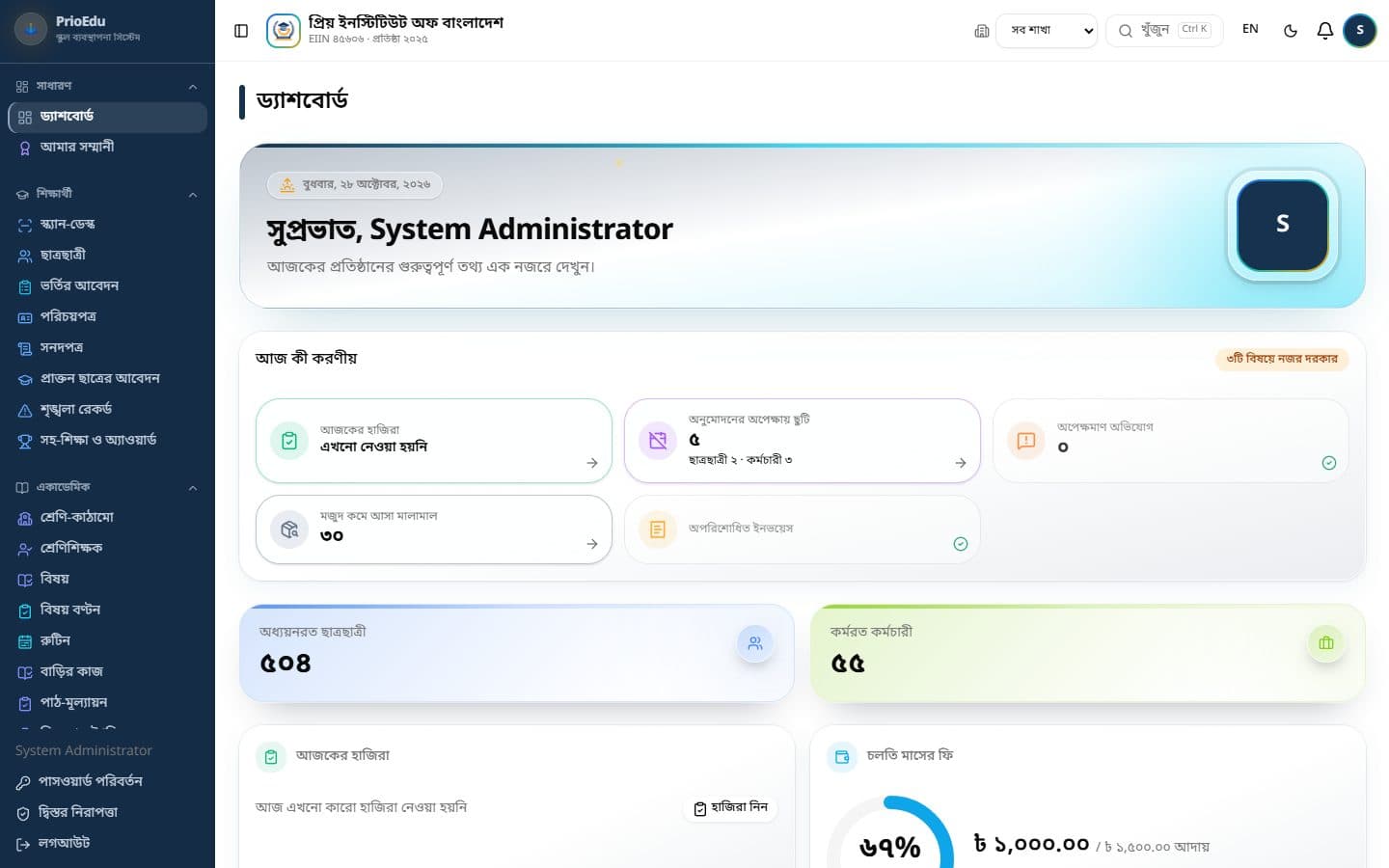Click the শৃঙ্খলা রেকর্ড warning icon
The width and height of the screenshot is (1389, 868).
(25, 410)
